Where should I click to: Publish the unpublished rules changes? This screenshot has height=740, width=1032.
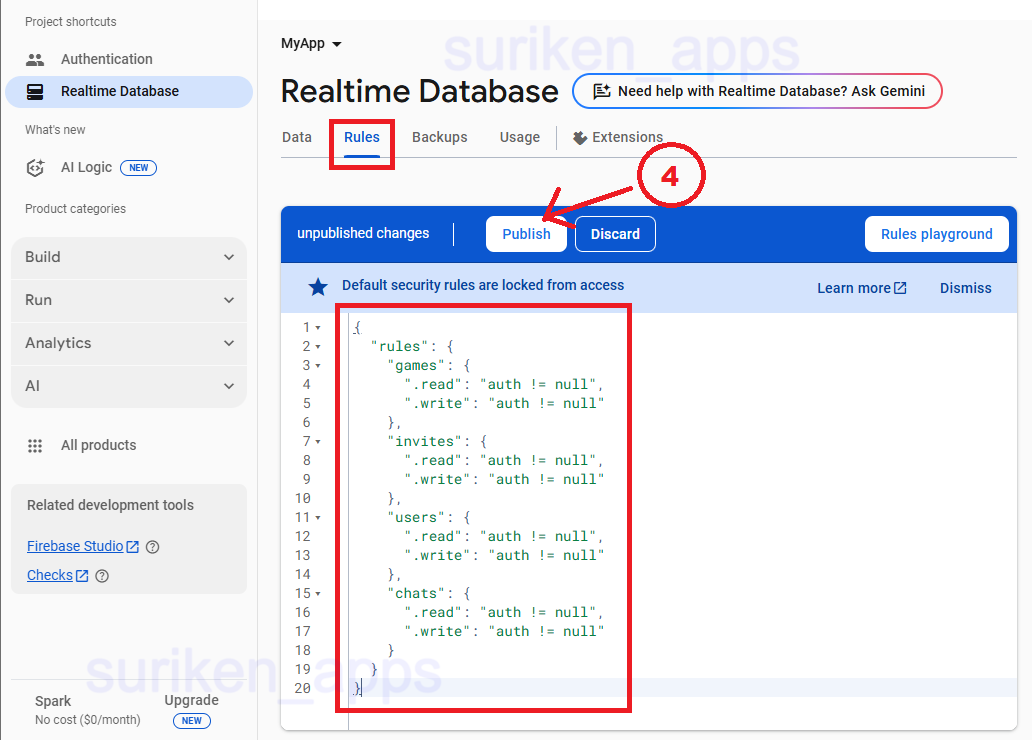(x=526, y=234)
